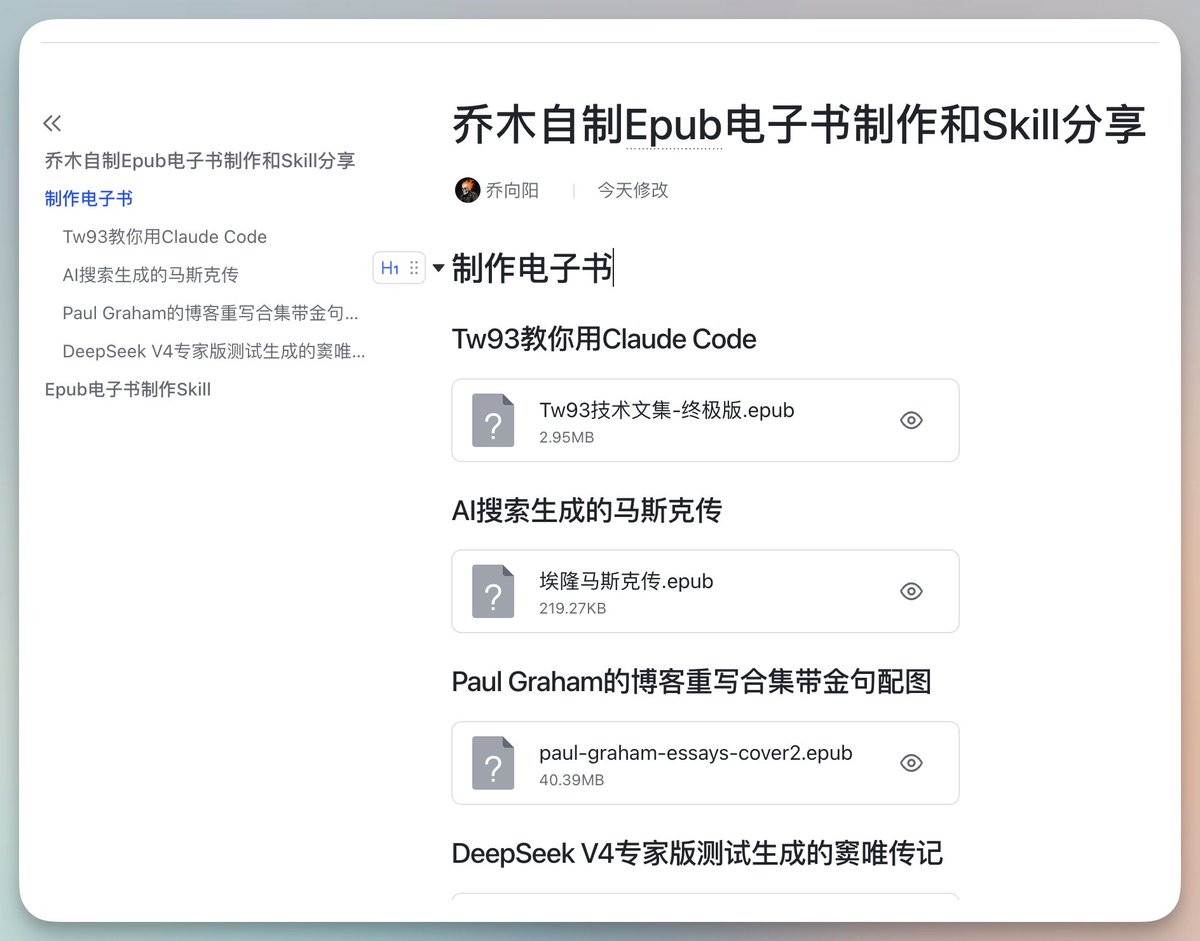The width and height of the screenshot is (1200, 941).
Task: Select the DeepSeek V4 outline item
Action: pos(213,351)
